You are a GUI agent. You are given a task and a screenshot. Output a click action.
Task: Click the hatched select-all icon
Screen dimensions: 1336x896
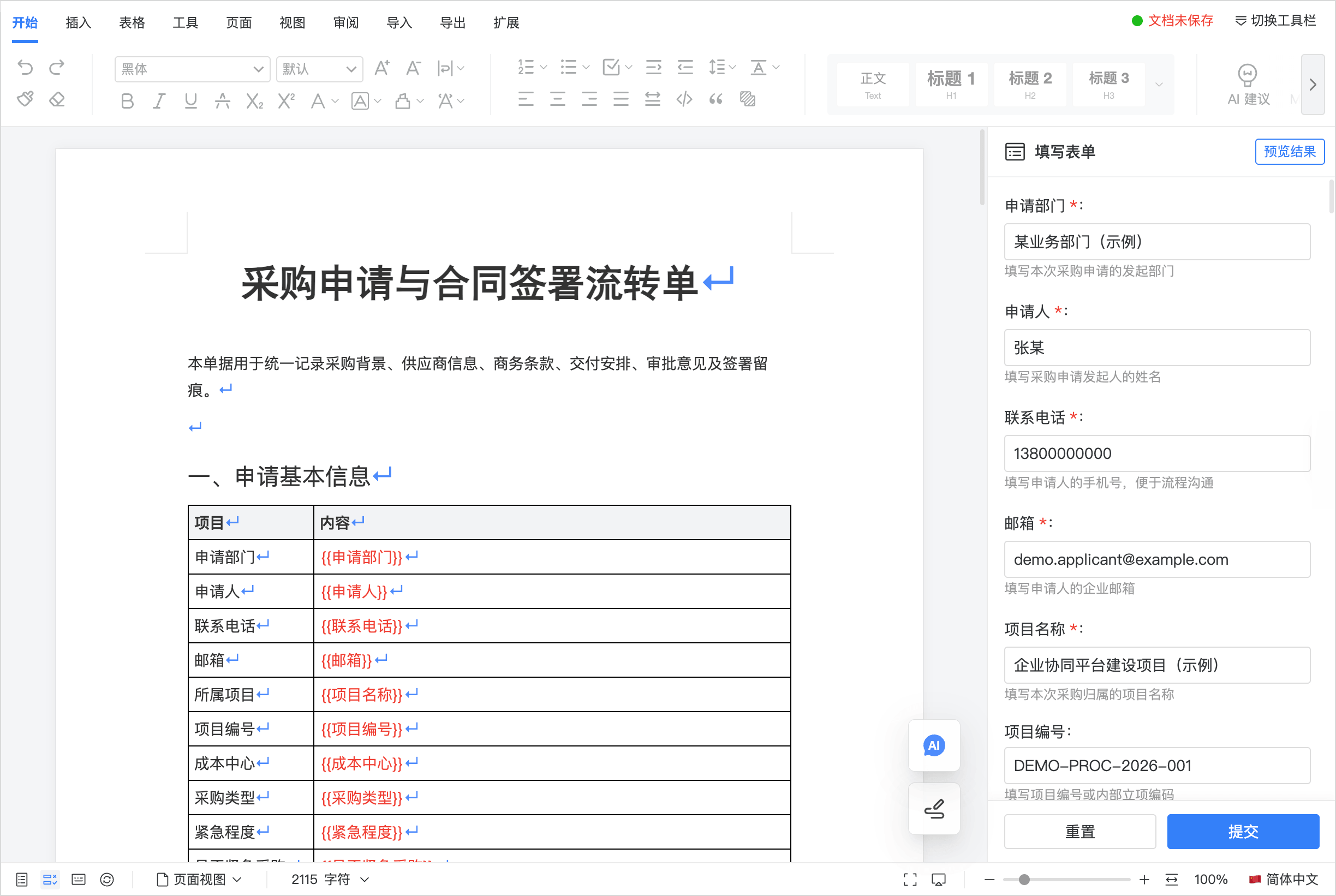[x=748, y=99]
